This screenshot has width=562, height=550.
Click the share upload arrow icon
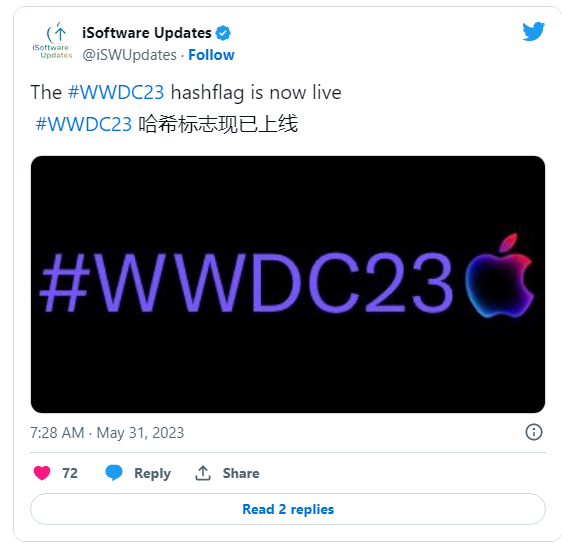[203, 473]
